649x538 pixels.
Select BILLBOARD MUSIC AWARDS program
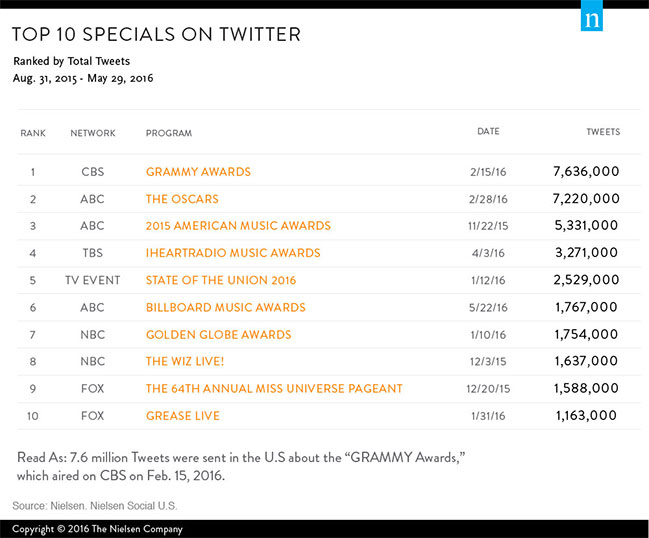pyautogui.click(x=226, y=307)
